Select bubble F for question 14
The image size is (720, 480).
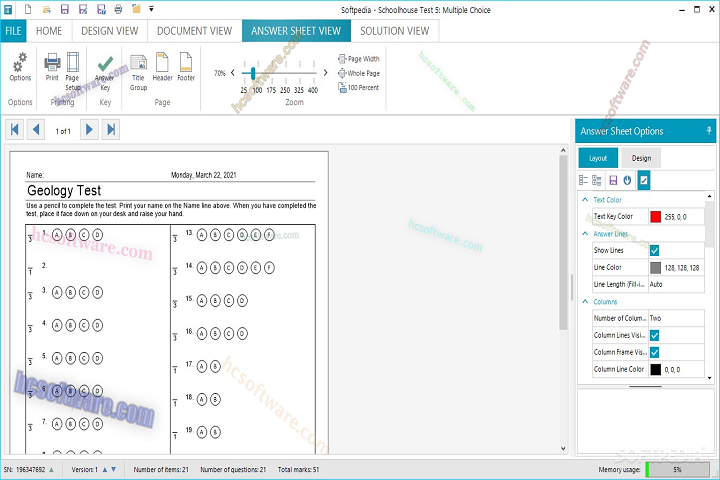point(270,268)
